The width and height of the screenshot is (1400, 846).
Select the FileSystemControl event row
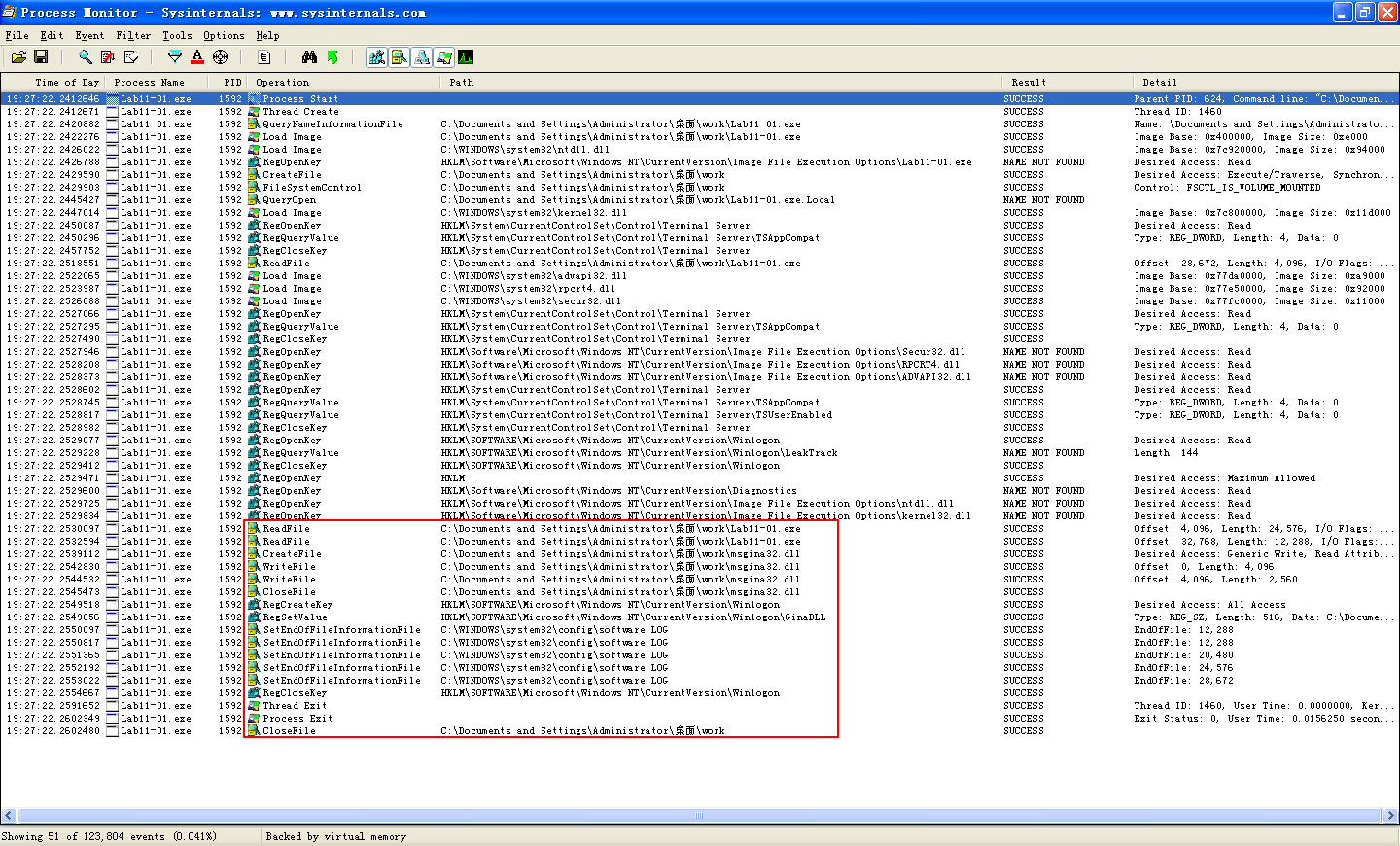click(700, 188)
